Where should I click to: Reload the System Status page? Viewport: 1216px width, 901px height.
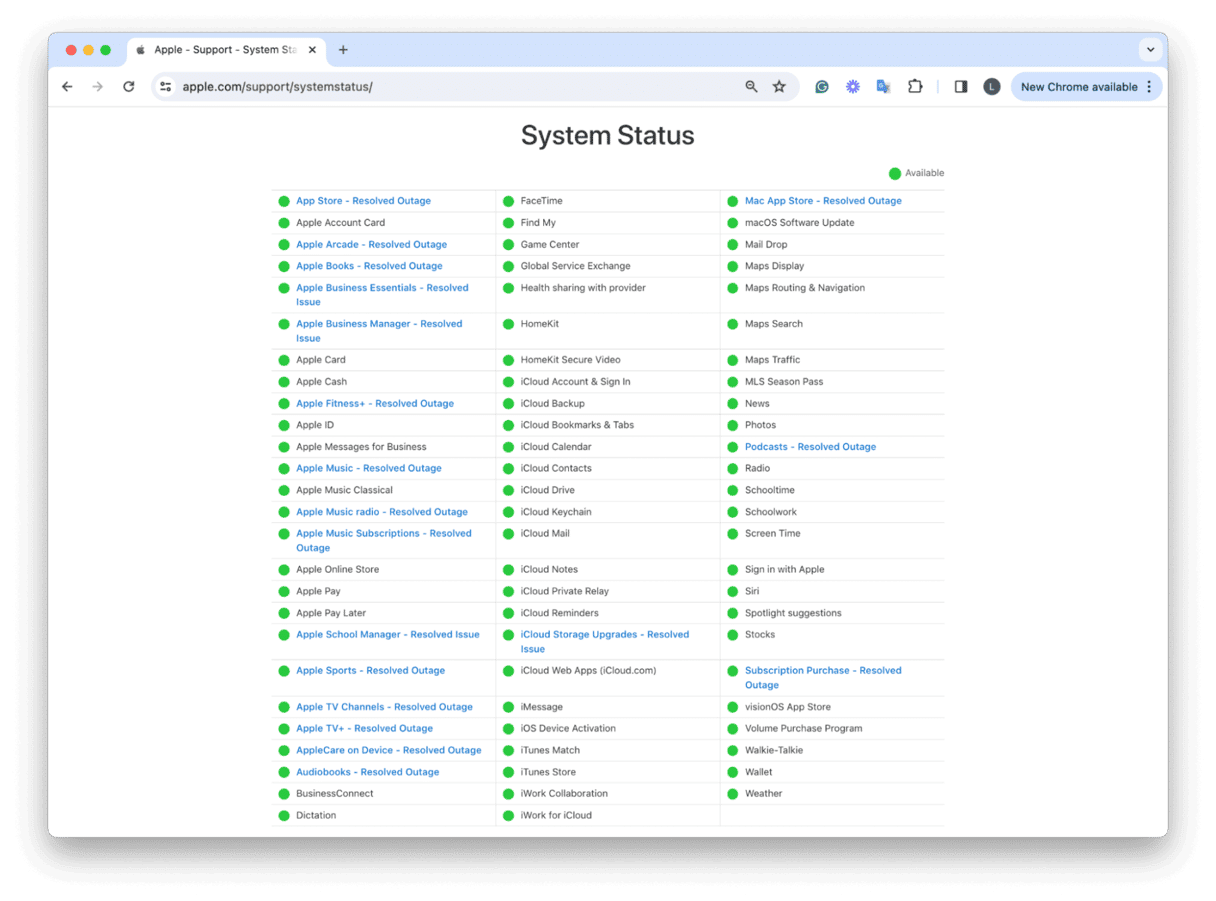(128, 87)
